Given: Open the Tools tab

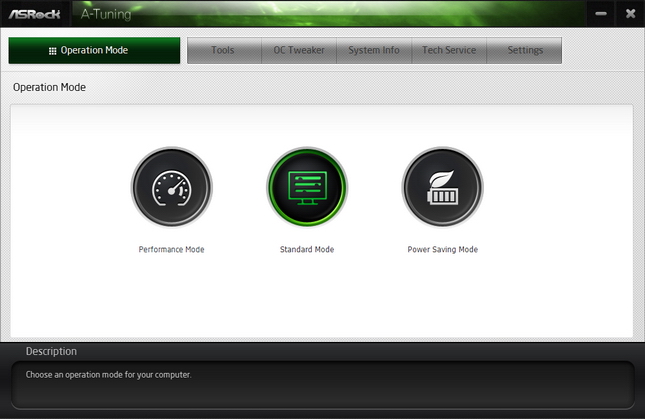Looking at the screenshot, I should (x=223, y=51).
